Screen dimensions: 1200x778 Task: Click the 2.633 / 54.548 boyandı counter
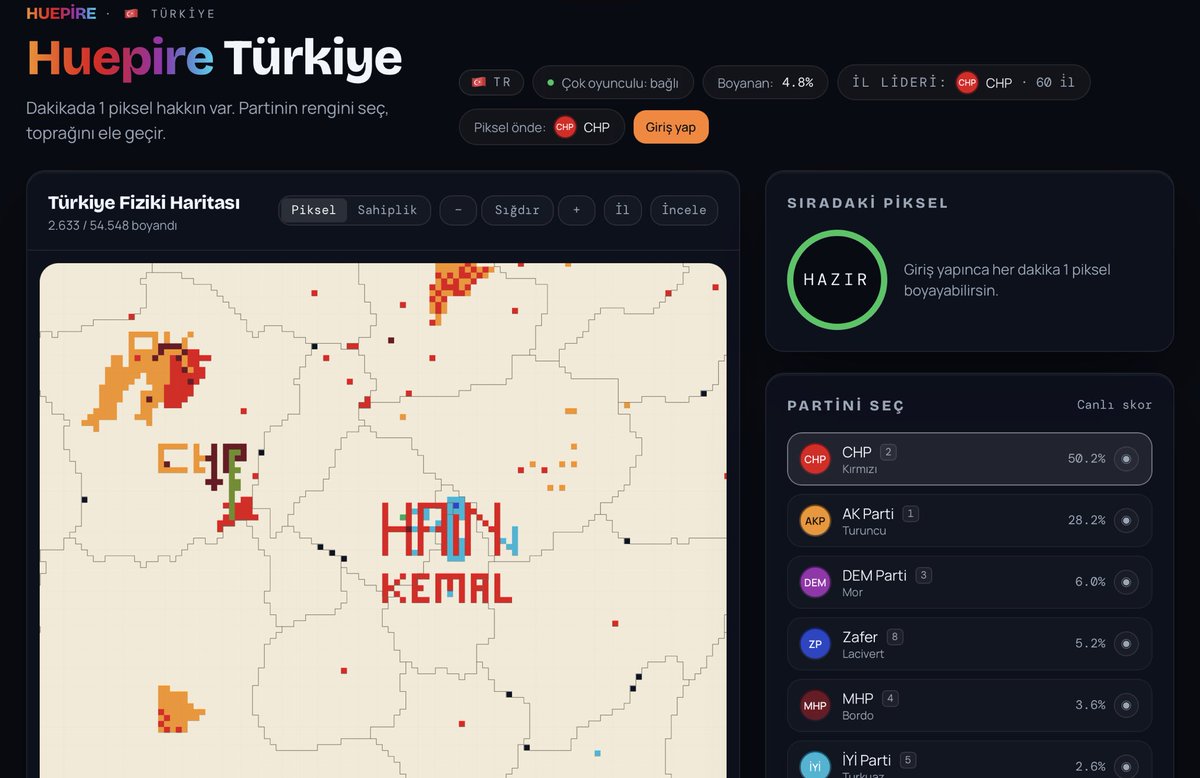tap(112, 226)
